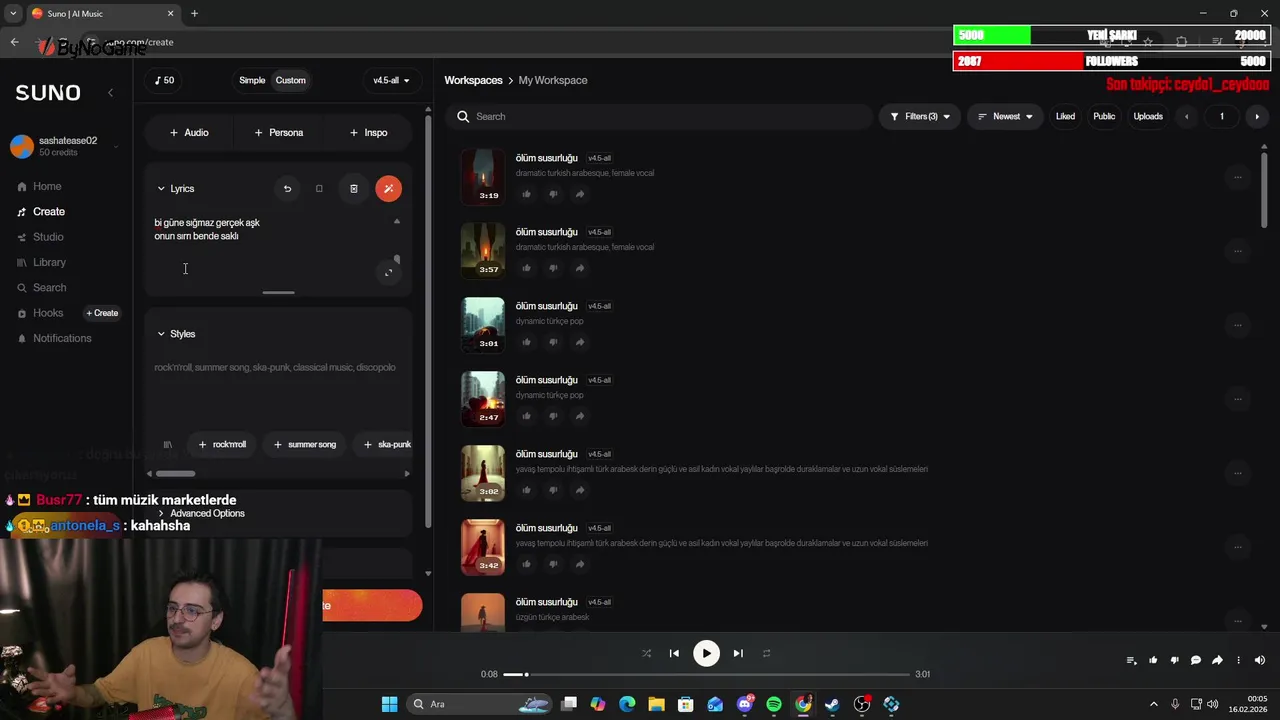Image resolution: width=1280 pixels, height=720 pixels.
Task: Add a Persona
Action: pos(279,132)
